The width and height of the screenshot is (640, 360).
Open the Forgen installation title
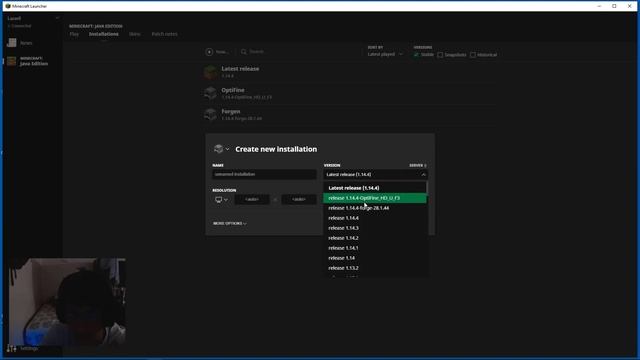pyautogui.click(x=231, y=111)
